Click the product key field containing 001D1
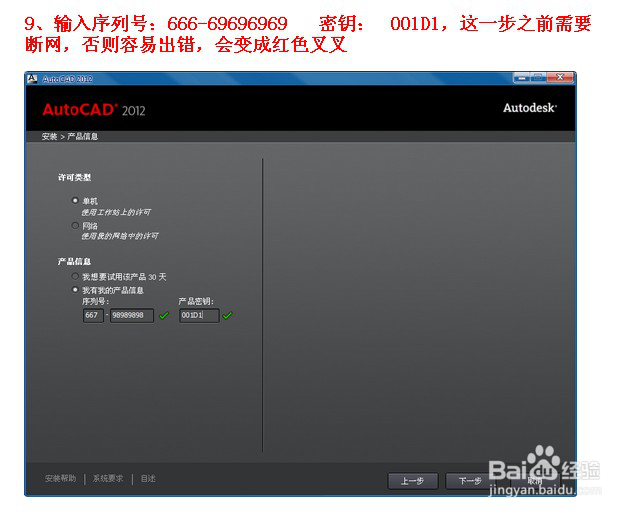The image size is (636, 513). click(199, 316)
